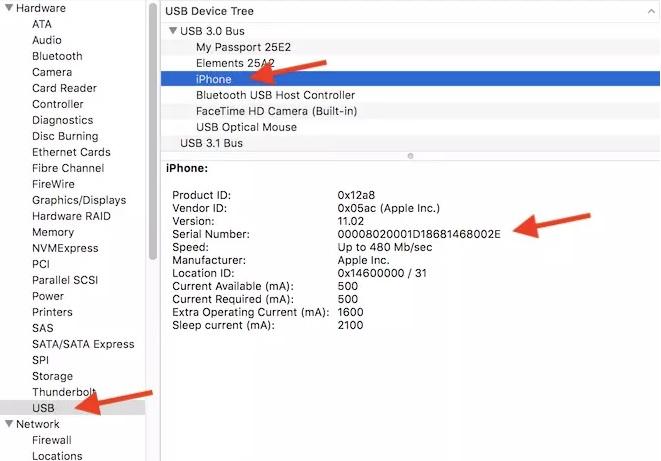The image size is (661, 461).
Task: Collapse the Network section triangle
Action: (x=8, y=423)
